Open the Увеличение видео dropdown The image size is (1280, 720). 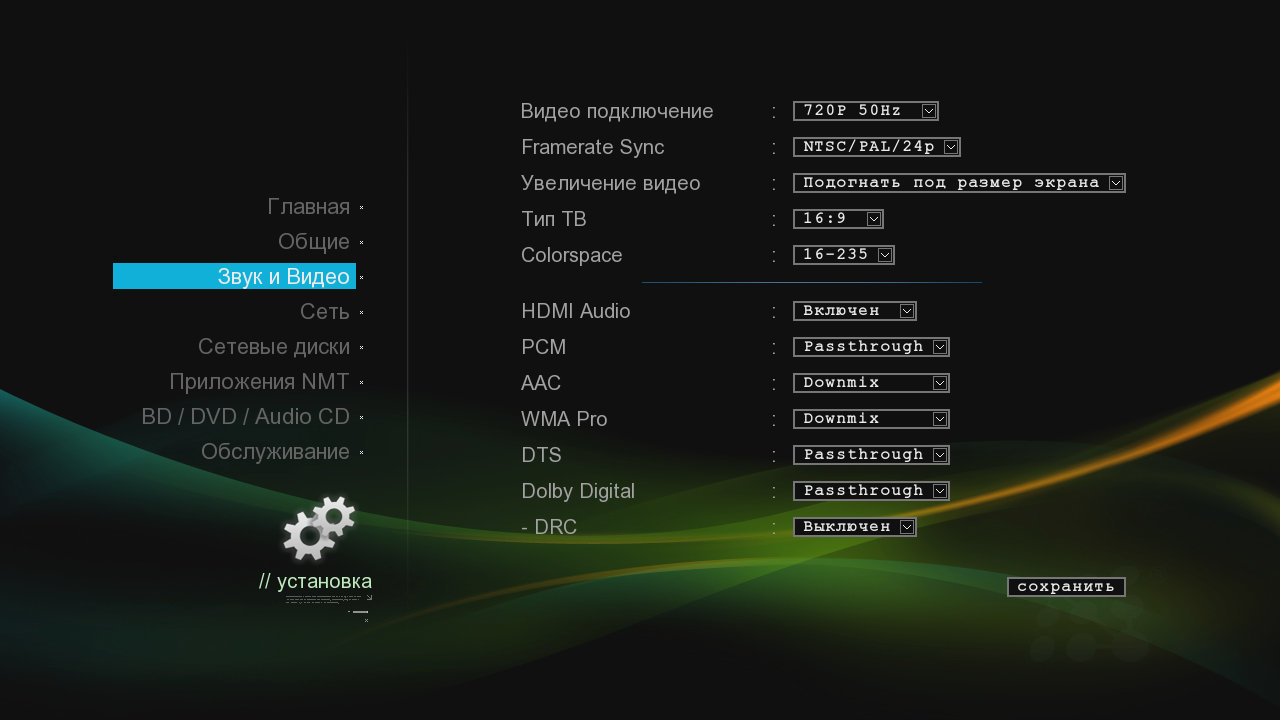pos(959,183)
